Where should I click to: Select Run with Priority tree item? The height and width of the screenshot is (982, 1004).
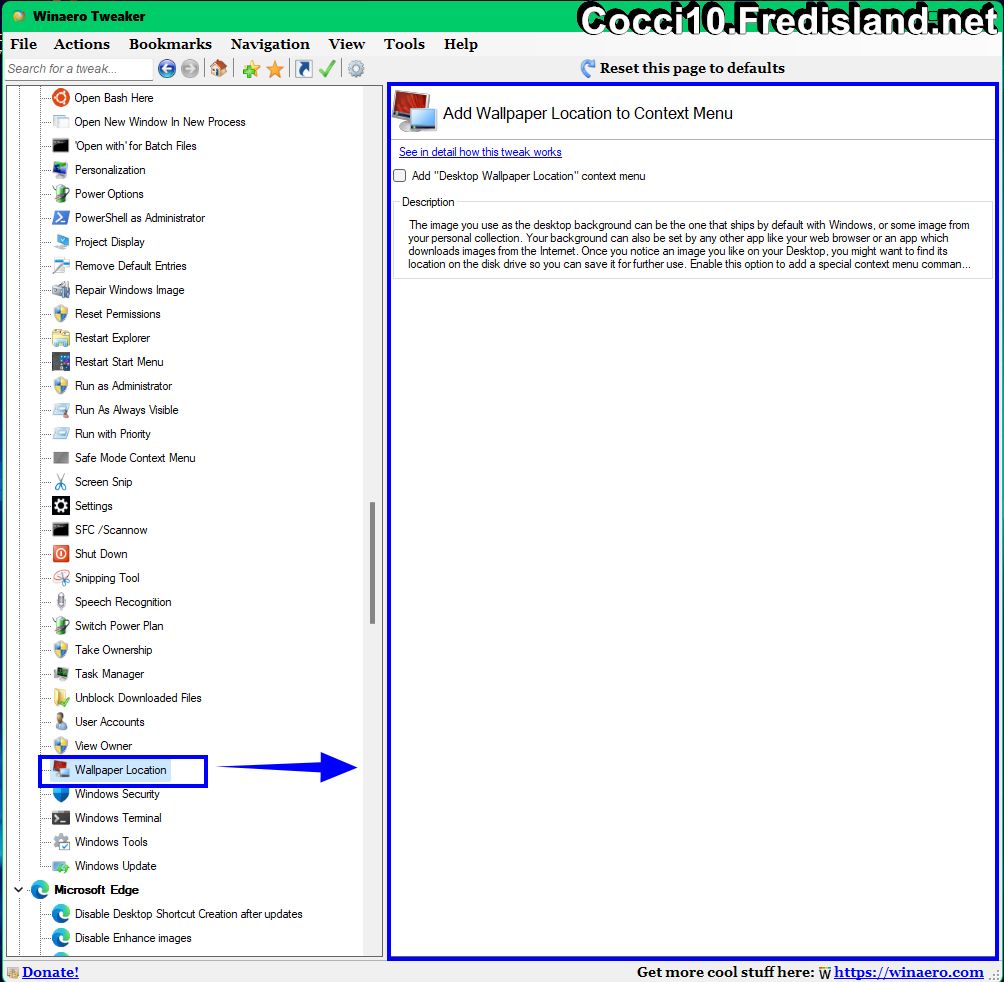tap(113, 434)
